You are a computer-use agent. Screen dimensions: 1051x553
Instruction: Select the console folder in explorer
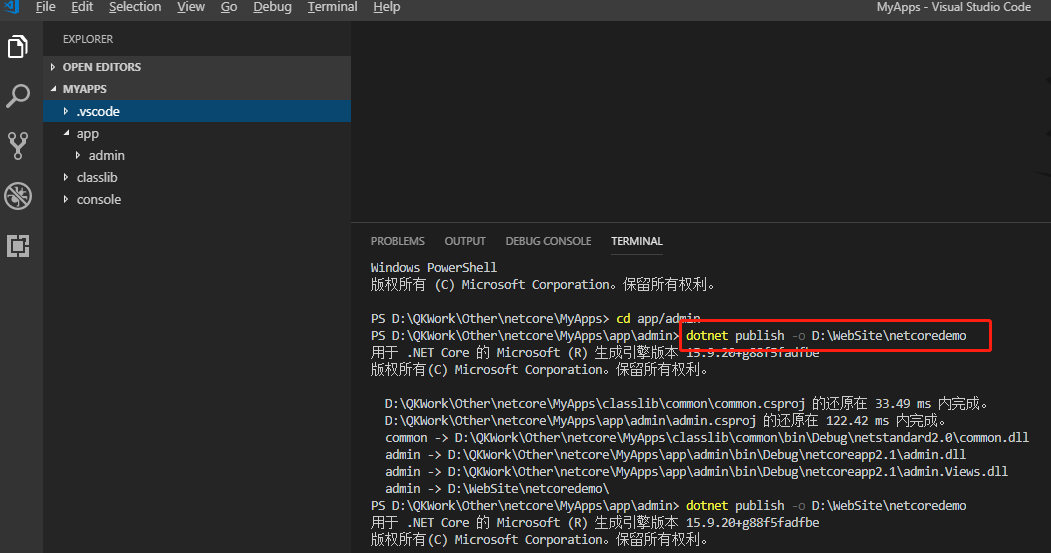pos(197,200)
